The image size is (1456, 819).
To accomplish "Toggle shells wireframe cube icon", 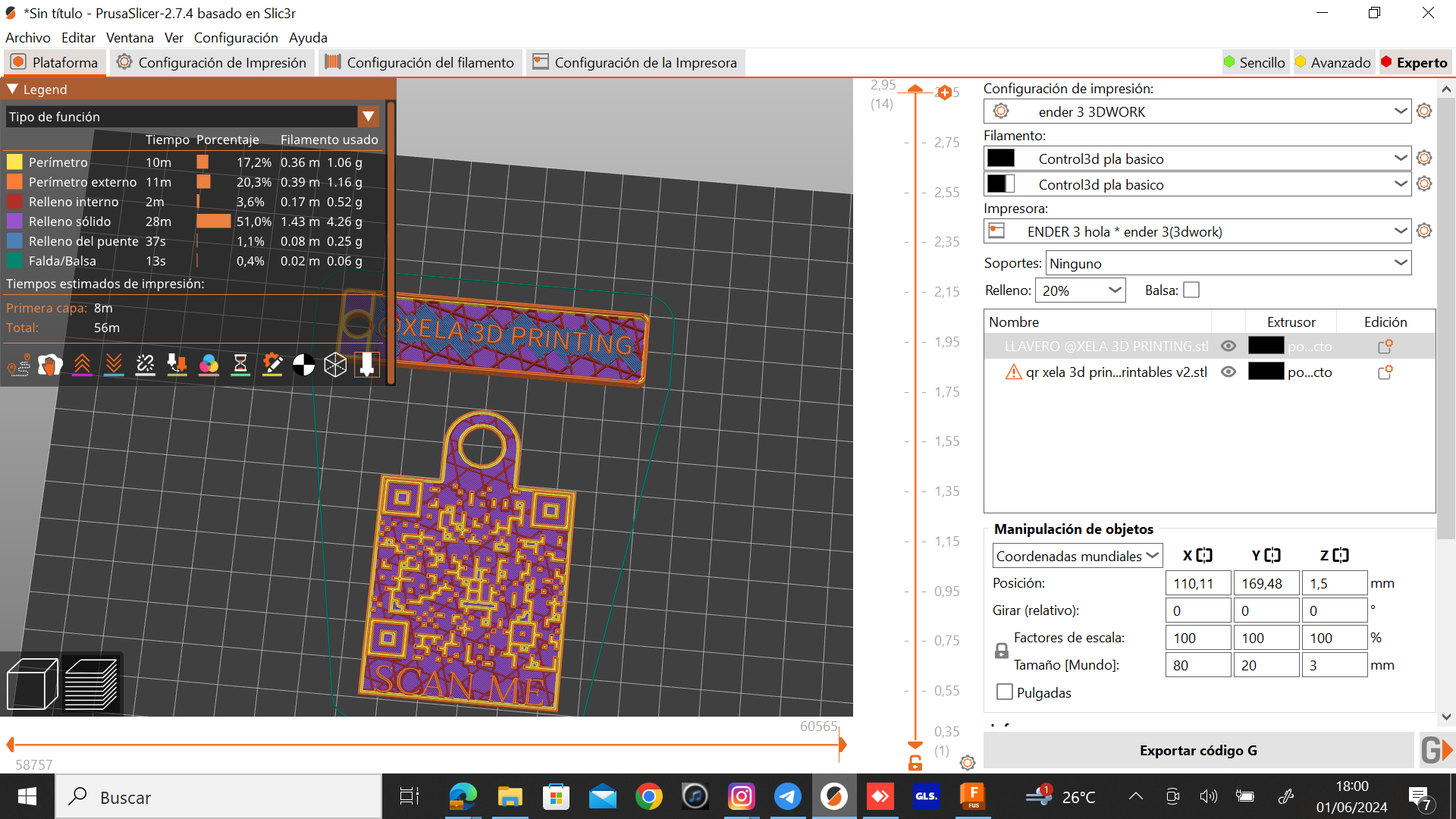I will [x=335, y=365].
